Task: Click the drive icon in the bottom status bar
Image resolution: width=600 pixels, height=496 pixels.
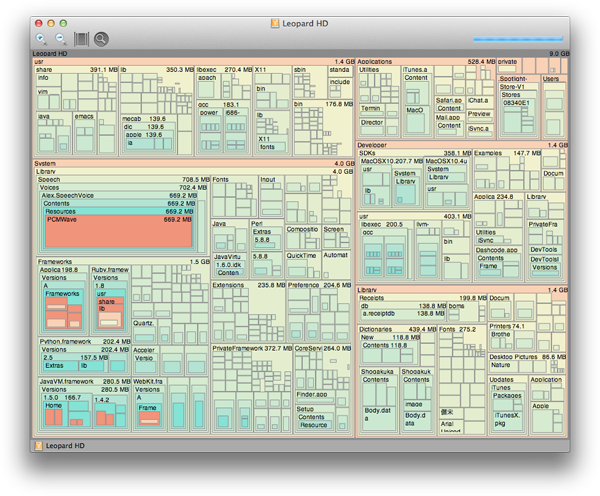Action: point(39,445)
